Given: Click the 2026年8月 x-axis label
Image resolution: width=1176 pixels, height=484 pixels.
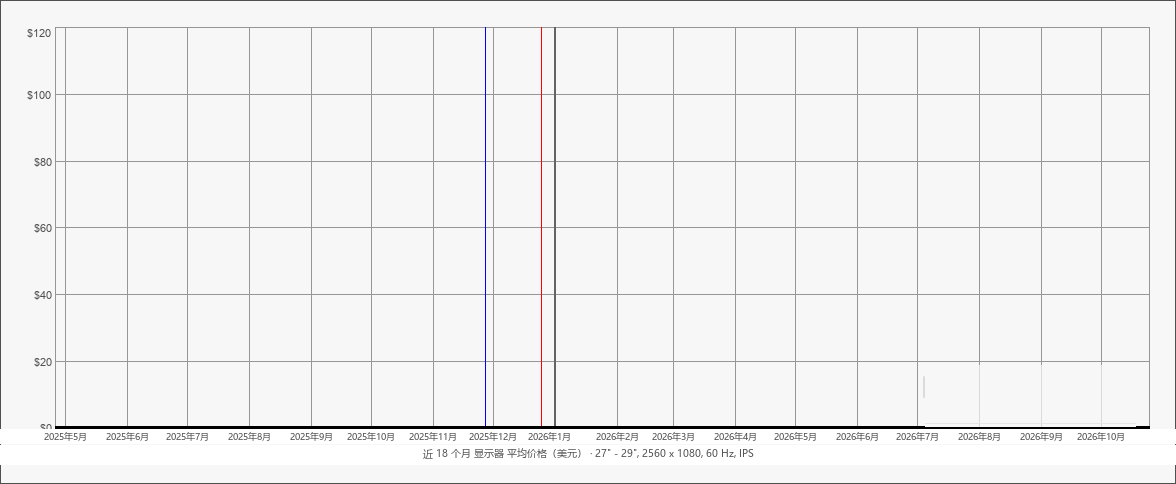Looking at the screenshot, I should (x=980, y=436).
